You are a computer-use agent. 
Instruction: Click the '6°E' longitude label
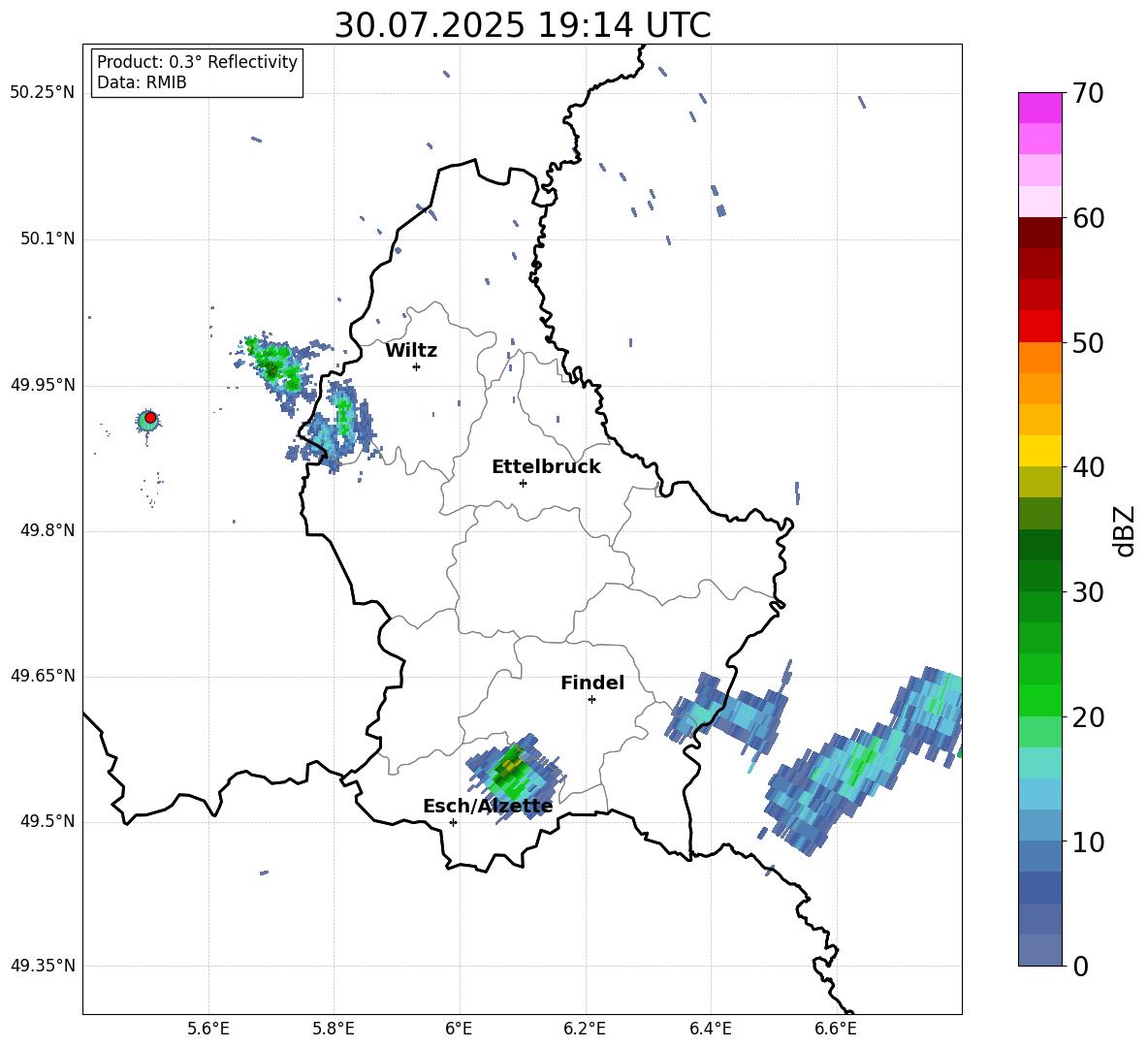pyautogui.click(x=459, y=1029)
